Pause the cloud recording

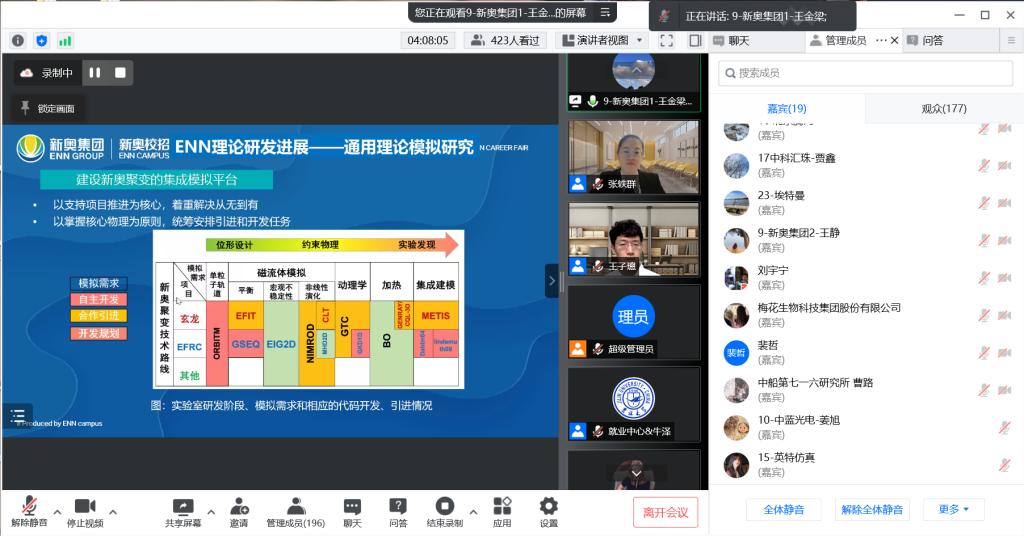pyautogui.click(x=95, y=73)
